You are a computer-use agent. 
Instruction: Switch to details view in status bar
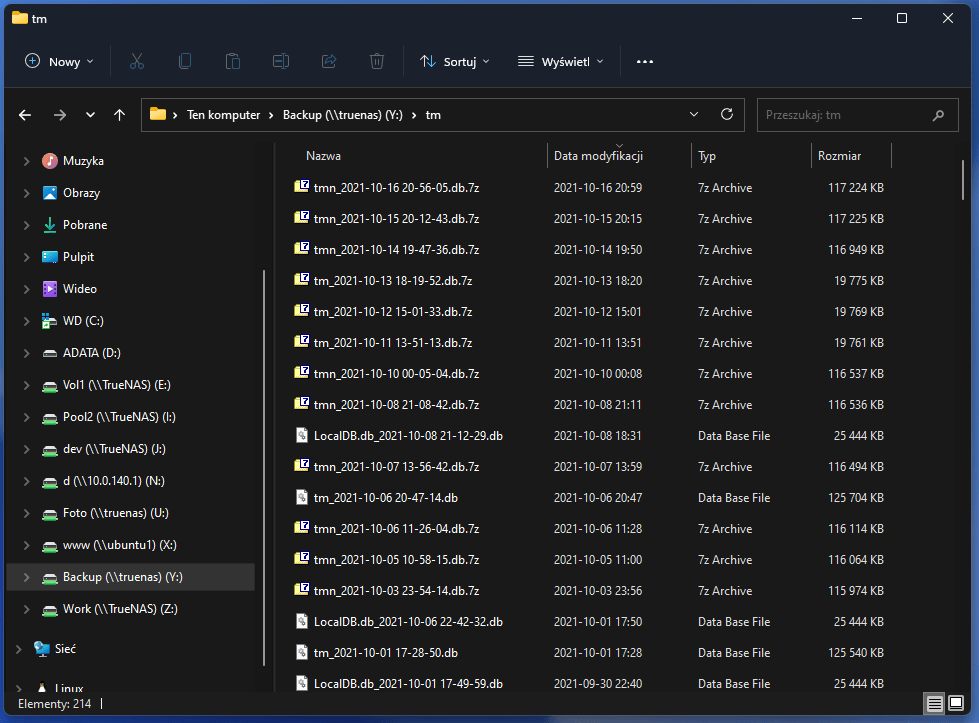click(x=935, y=703)
